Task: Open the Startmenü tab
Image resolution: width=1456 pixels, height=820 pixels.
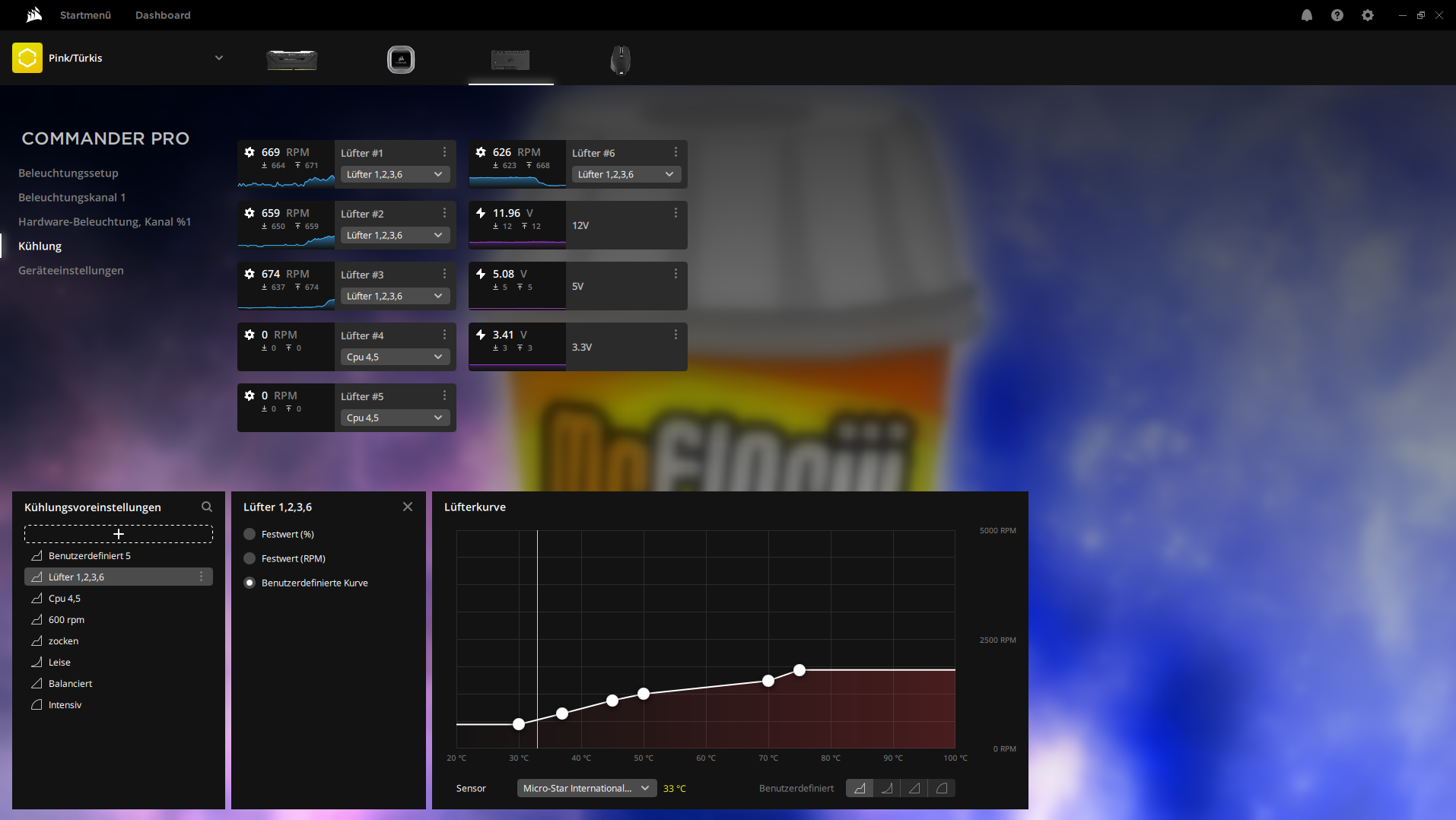Action: point(85,15)
